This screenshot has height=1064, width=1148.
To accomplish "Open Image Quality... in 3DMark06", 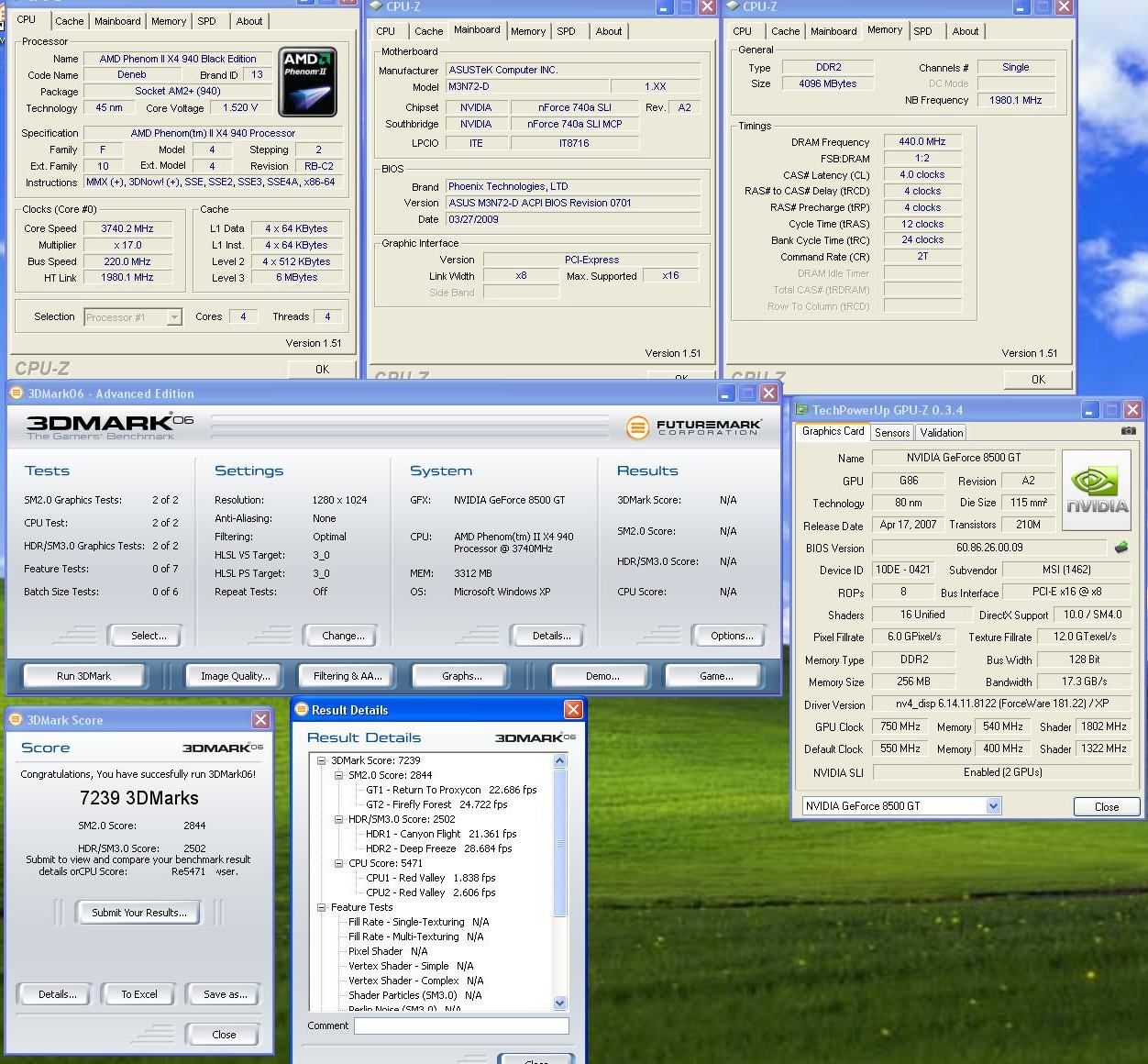I will pyautogui.click(x=236, y=676).
